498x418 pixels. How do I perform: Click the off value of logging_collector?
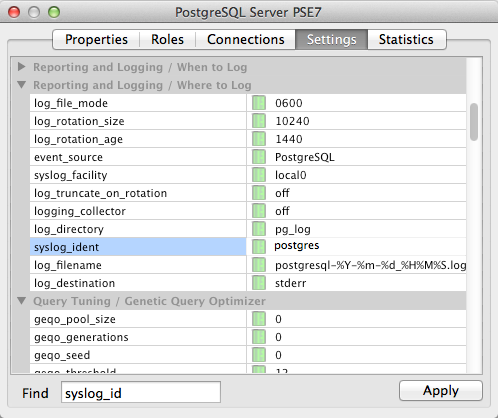[282, 211]
